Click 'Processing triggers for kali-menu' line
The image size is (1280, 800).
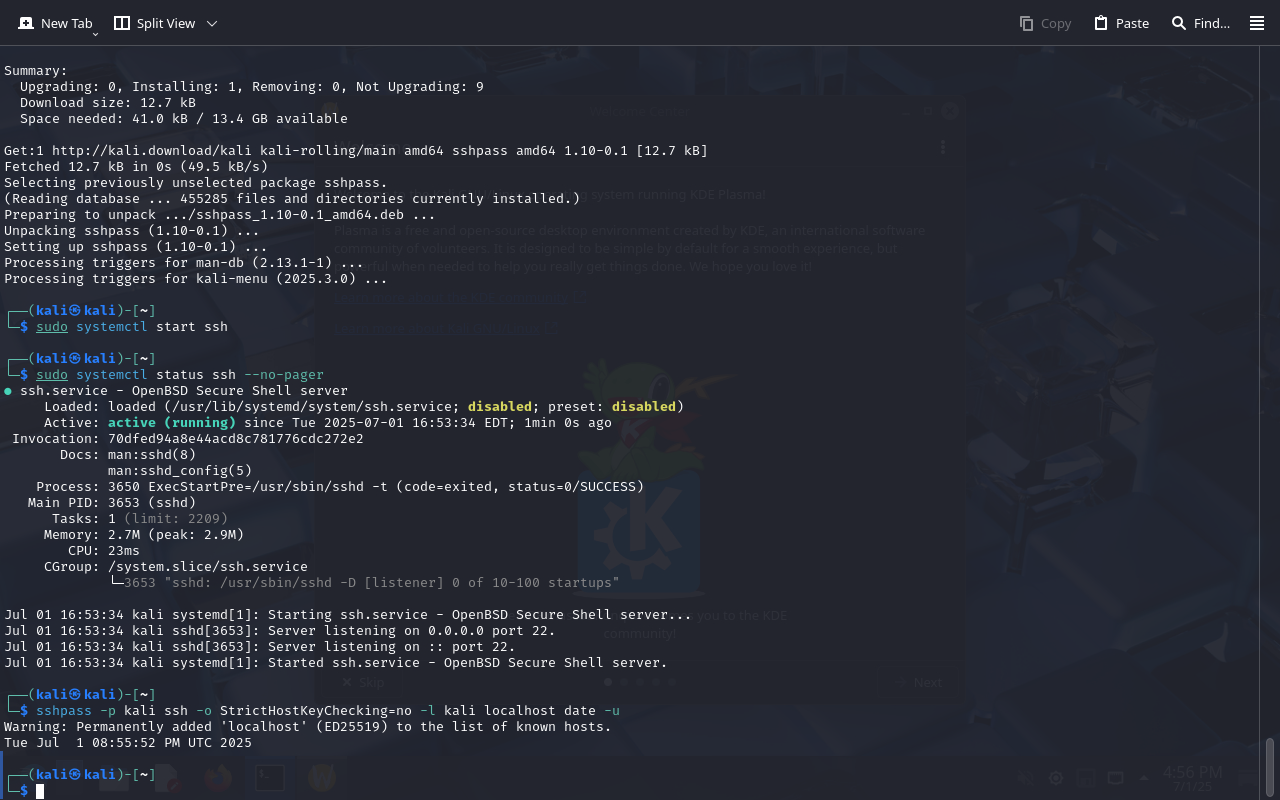(196, 279)
